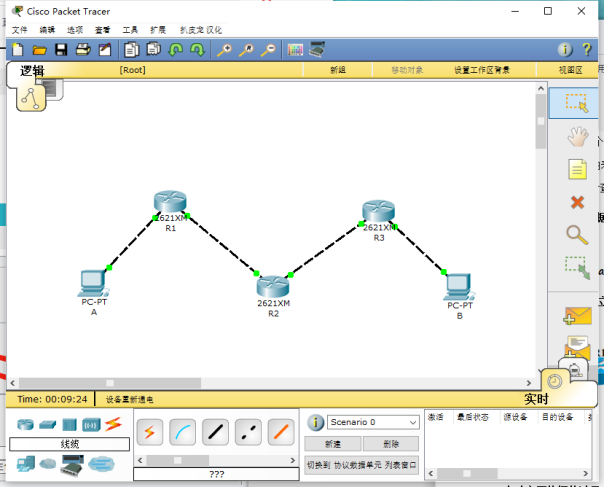605x487 pixels.
Task: Select PC-PT B on the workspace
Action: point(459,287)
